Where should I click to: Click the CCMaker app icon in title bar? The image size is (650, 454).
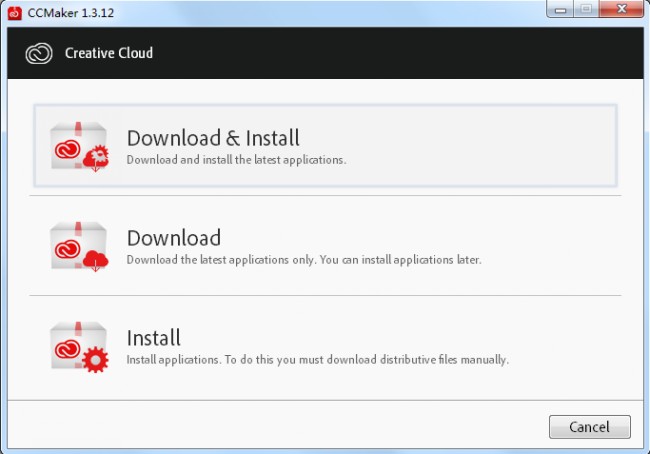click(15, 13)
